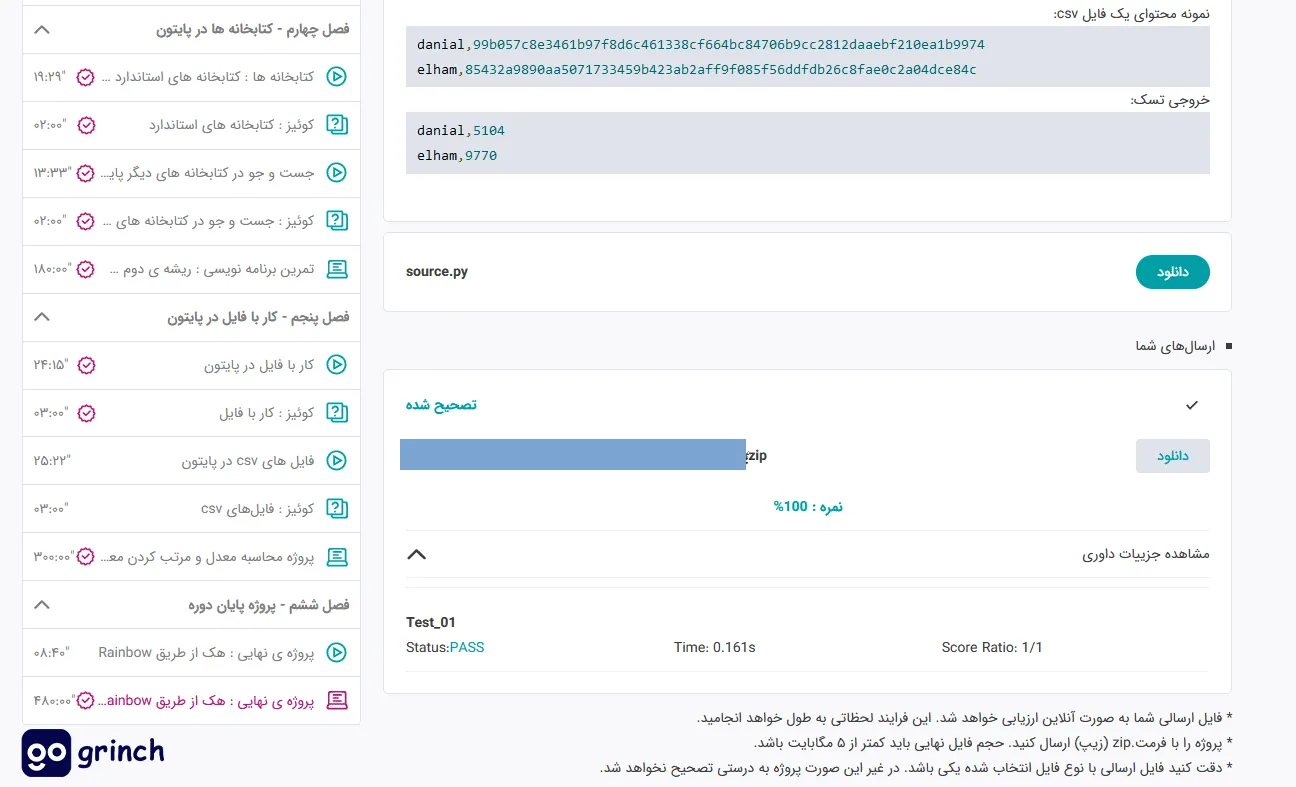Click checkmark icon next to تصحیح شده
Viewport: 1296px width, 787px height.
pyautogui.click(x=1191, y=405)
